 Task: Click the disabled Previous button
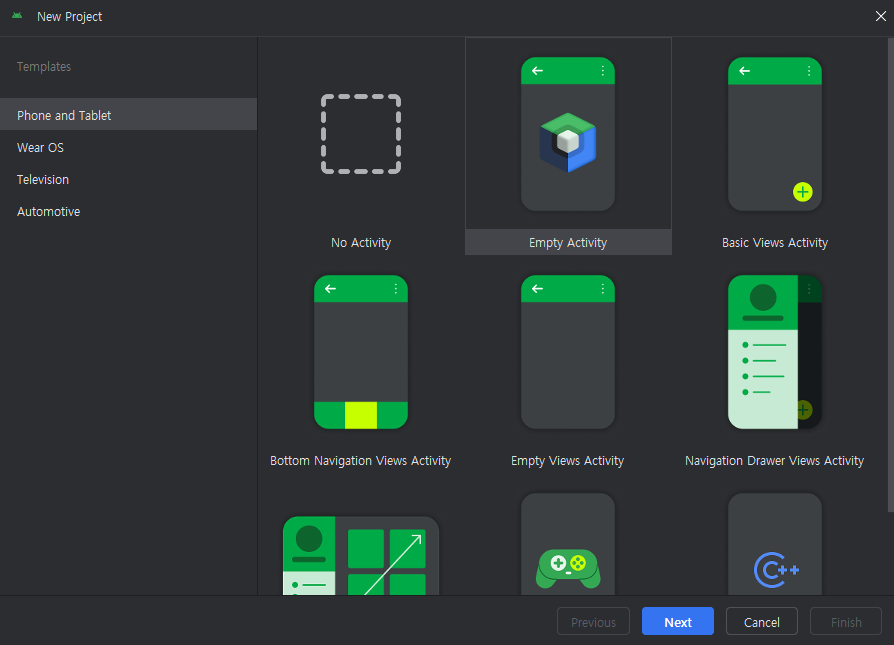(594, 622)
